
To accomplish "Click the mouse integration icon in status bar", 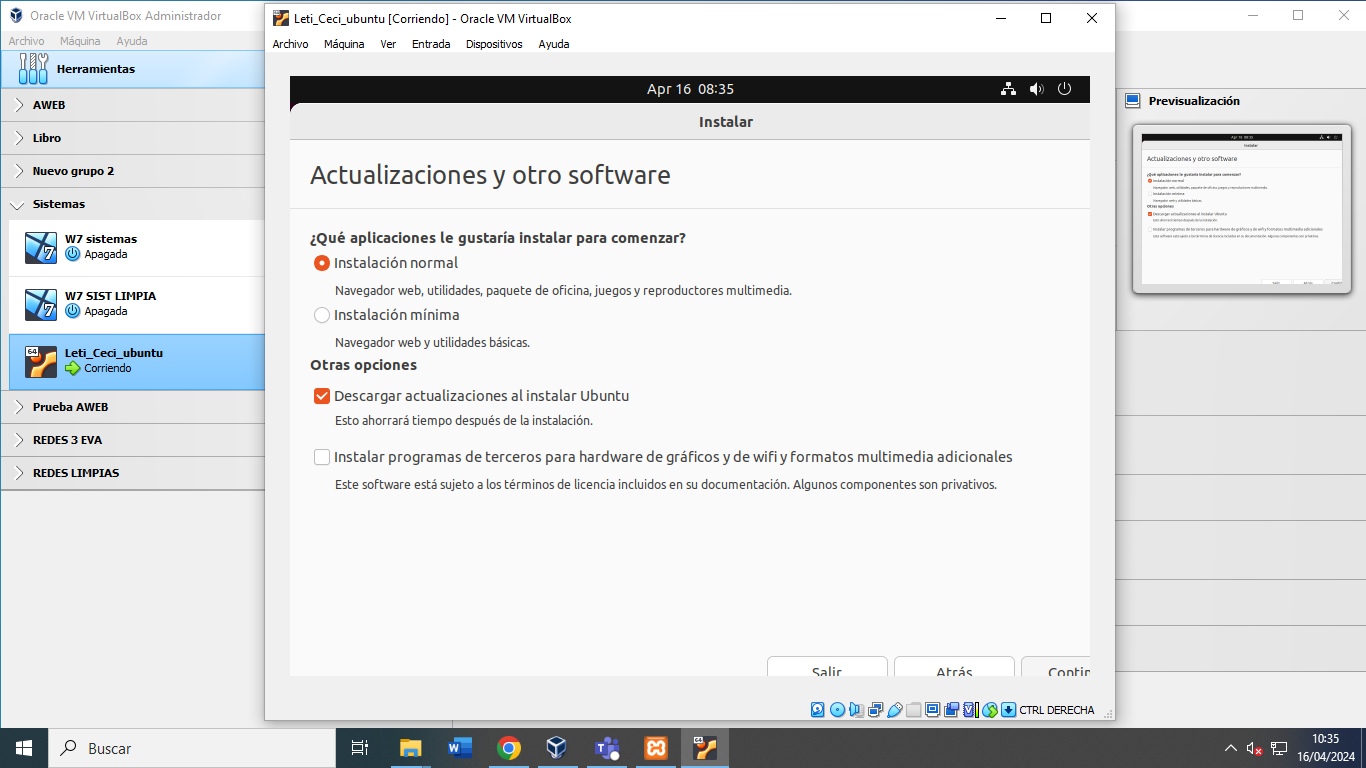I will pos(988,710).
